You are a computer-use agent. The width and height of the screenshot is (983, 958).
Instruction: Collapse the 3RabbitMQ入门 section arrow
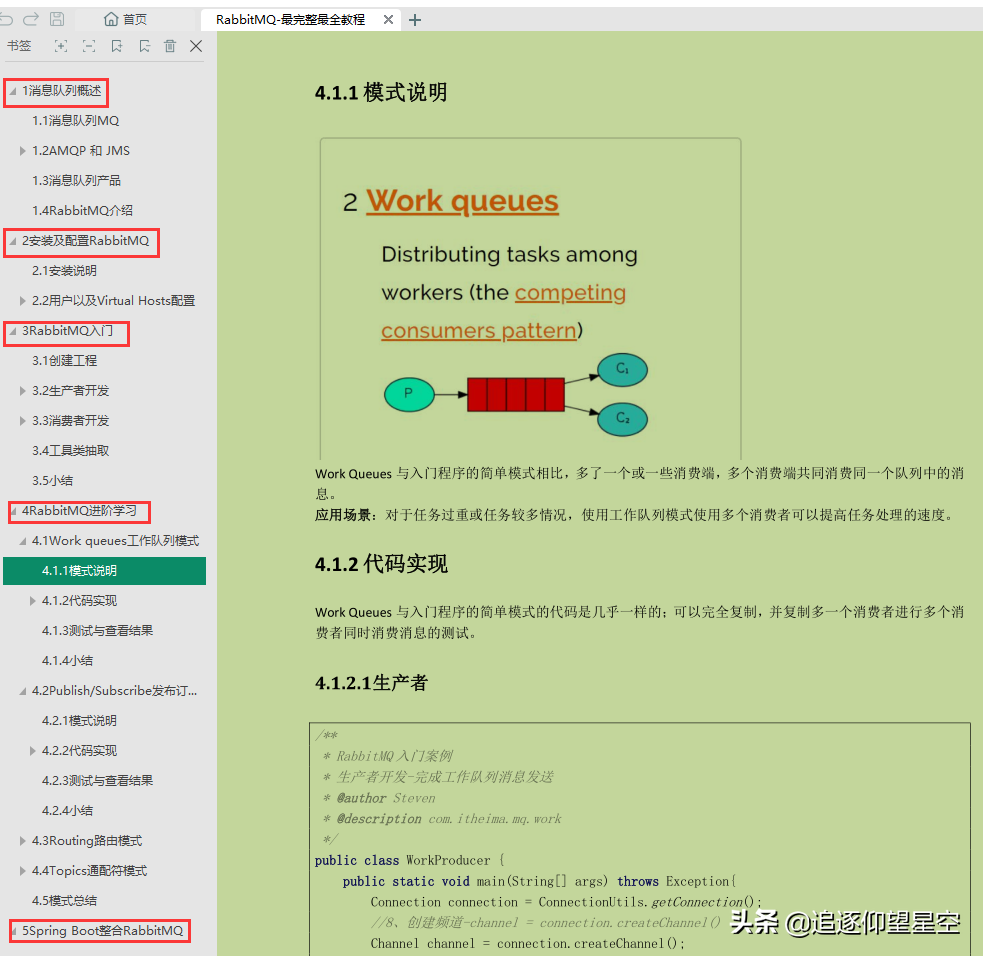click(x=13, y=331)
